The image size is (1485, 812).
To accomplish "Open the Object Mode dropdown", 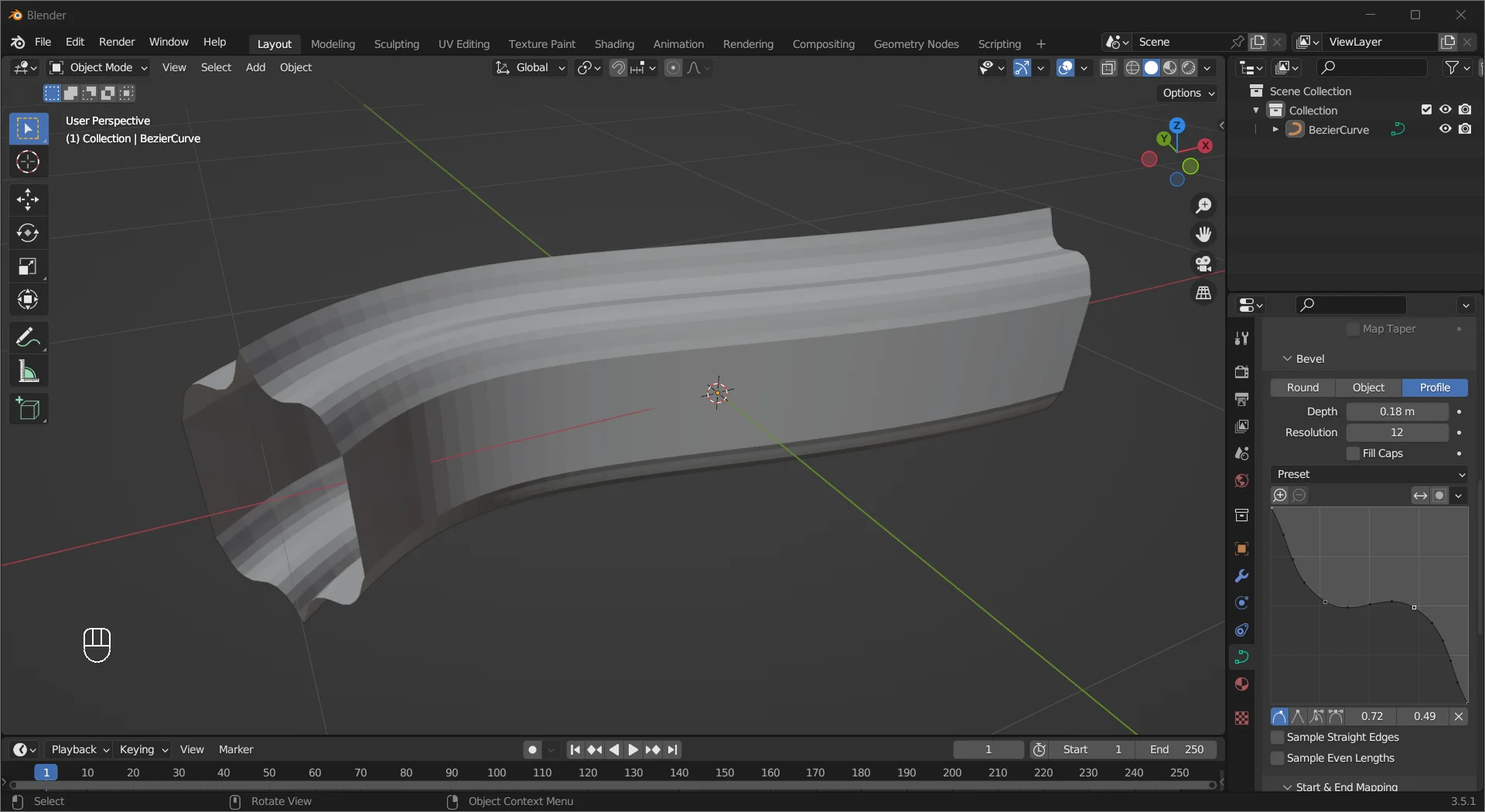I will pyautogui.click(x=97, y=67).
